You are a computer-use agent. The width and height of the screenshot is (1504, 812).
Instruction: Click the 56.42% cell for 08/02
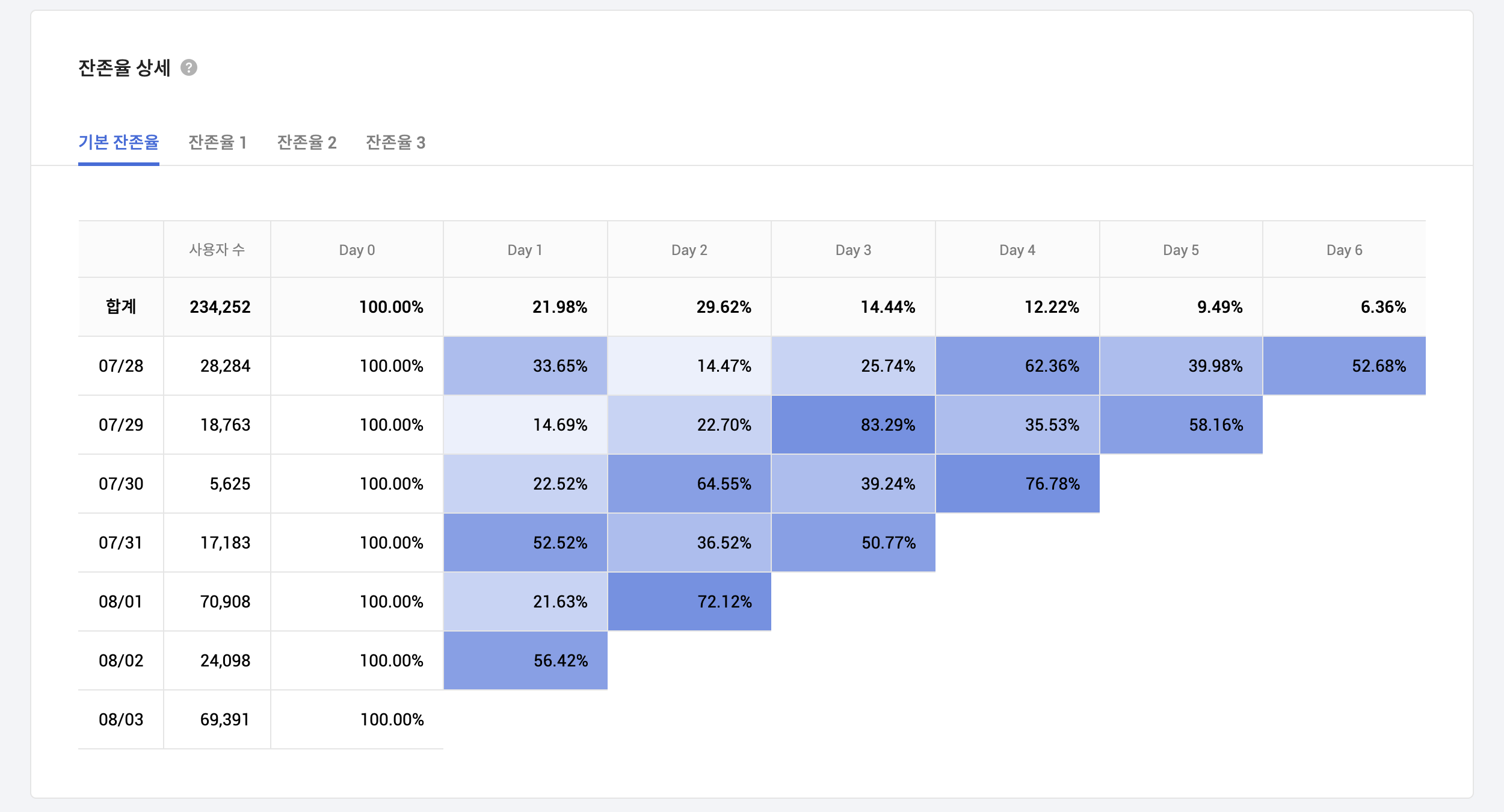coord(525,660)
